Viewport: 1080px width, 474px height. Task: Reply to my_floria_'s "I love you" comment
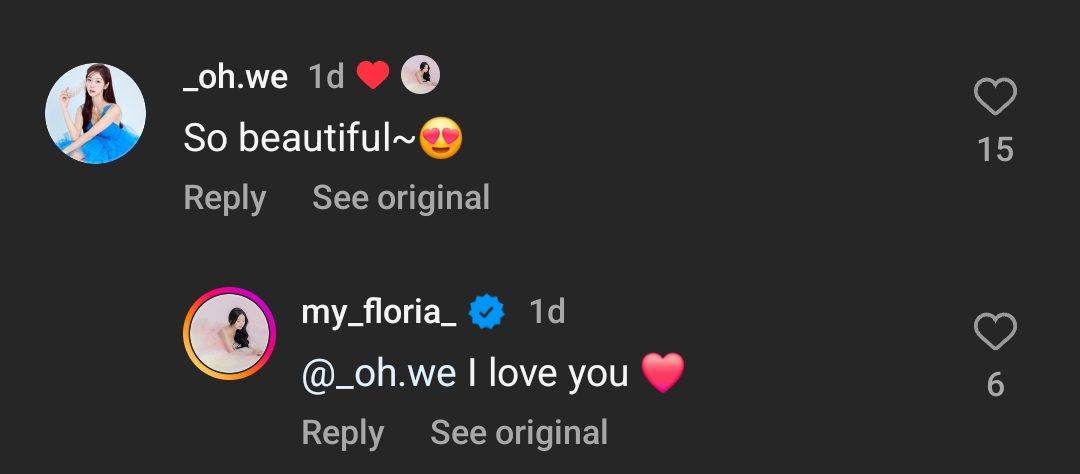[342, 433]
